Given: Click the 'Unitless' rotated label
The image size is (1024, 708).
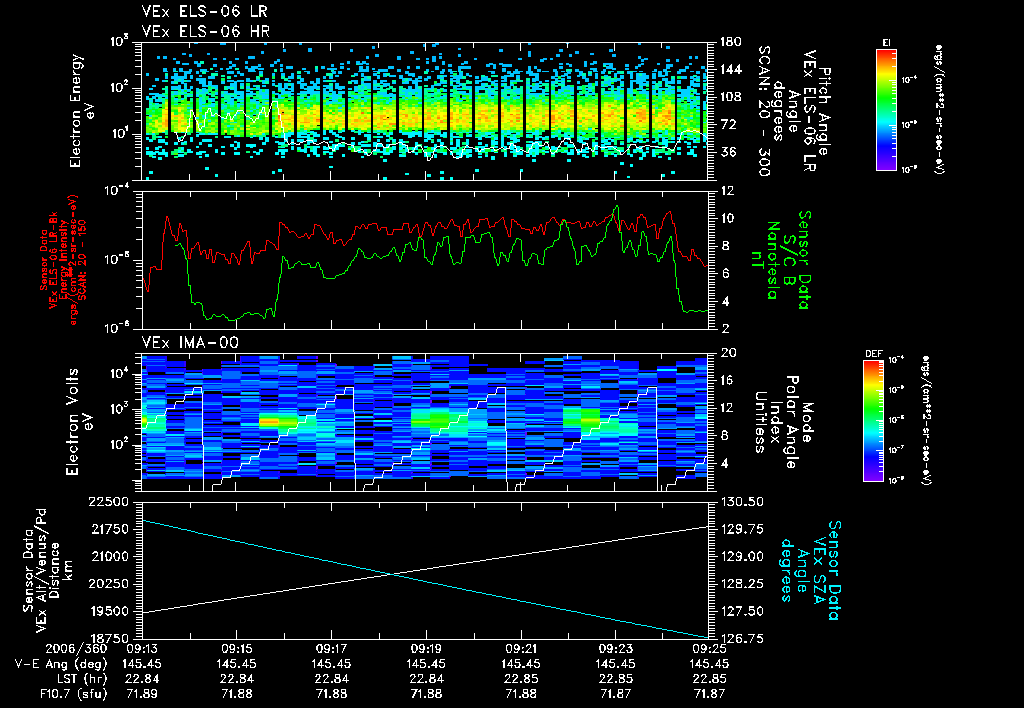Looking at the screenshot, I should point(760,422).
